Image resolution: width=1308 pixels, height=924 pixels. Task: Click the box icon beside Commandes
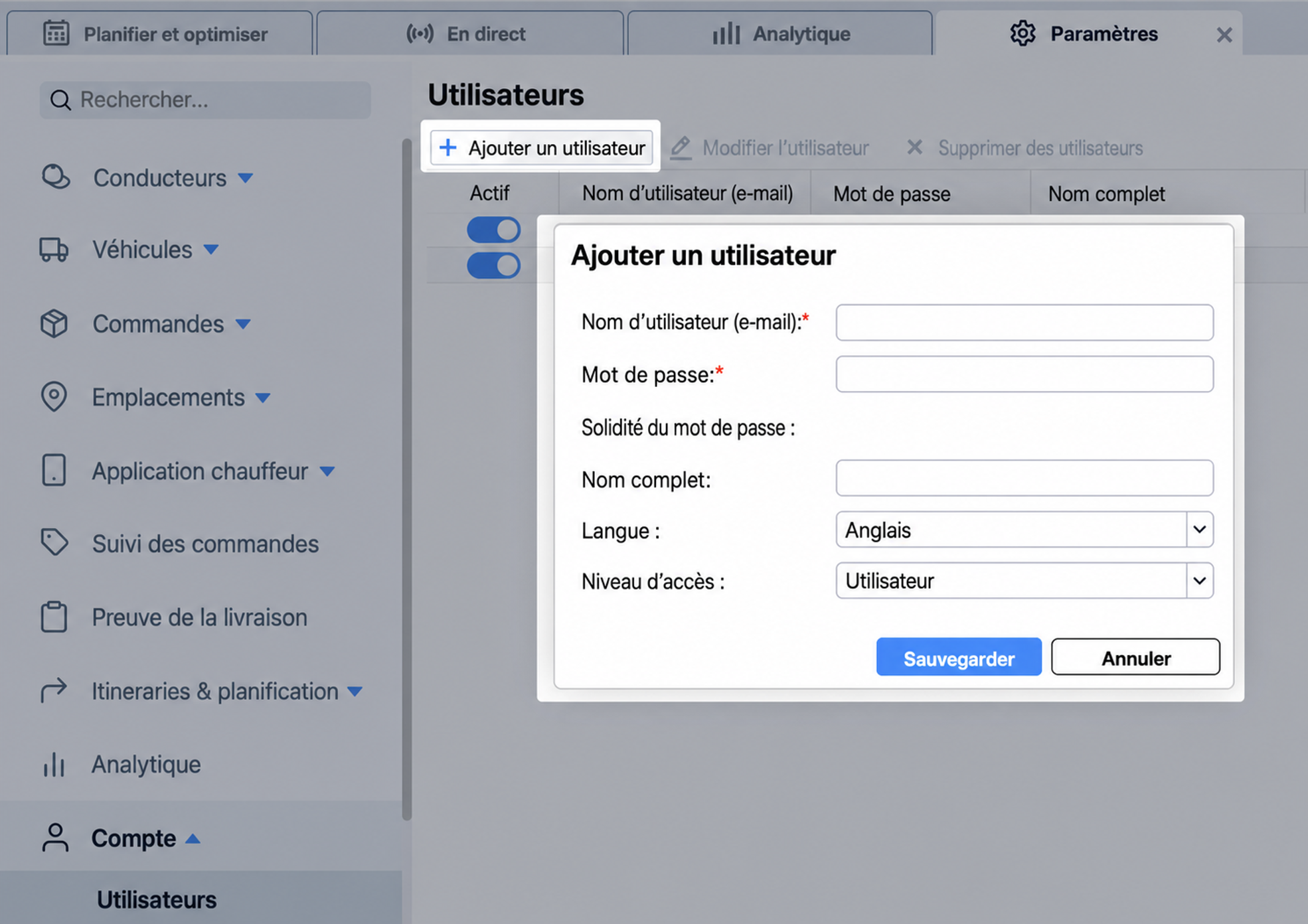point(54,323)
